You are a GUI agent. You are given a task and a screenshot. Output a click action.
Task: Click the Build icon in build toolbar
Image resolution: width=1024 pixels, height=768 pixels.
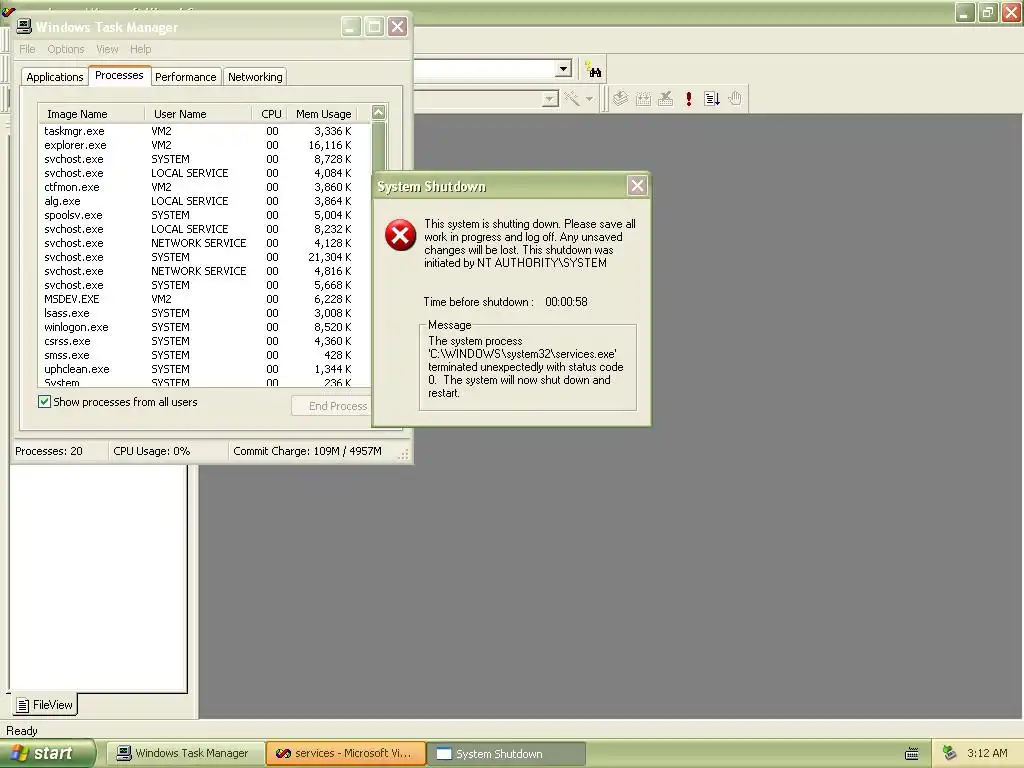[x=643, y=99]
